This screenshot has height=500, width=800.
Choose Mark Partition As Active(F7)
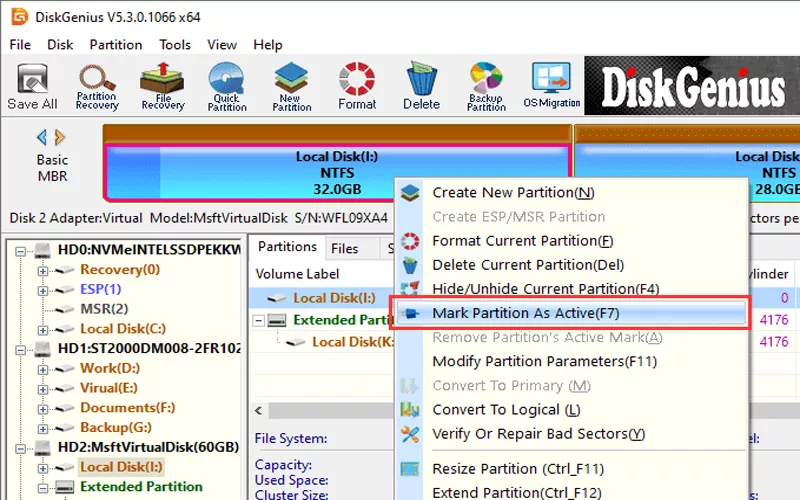(x=570, y=313)
